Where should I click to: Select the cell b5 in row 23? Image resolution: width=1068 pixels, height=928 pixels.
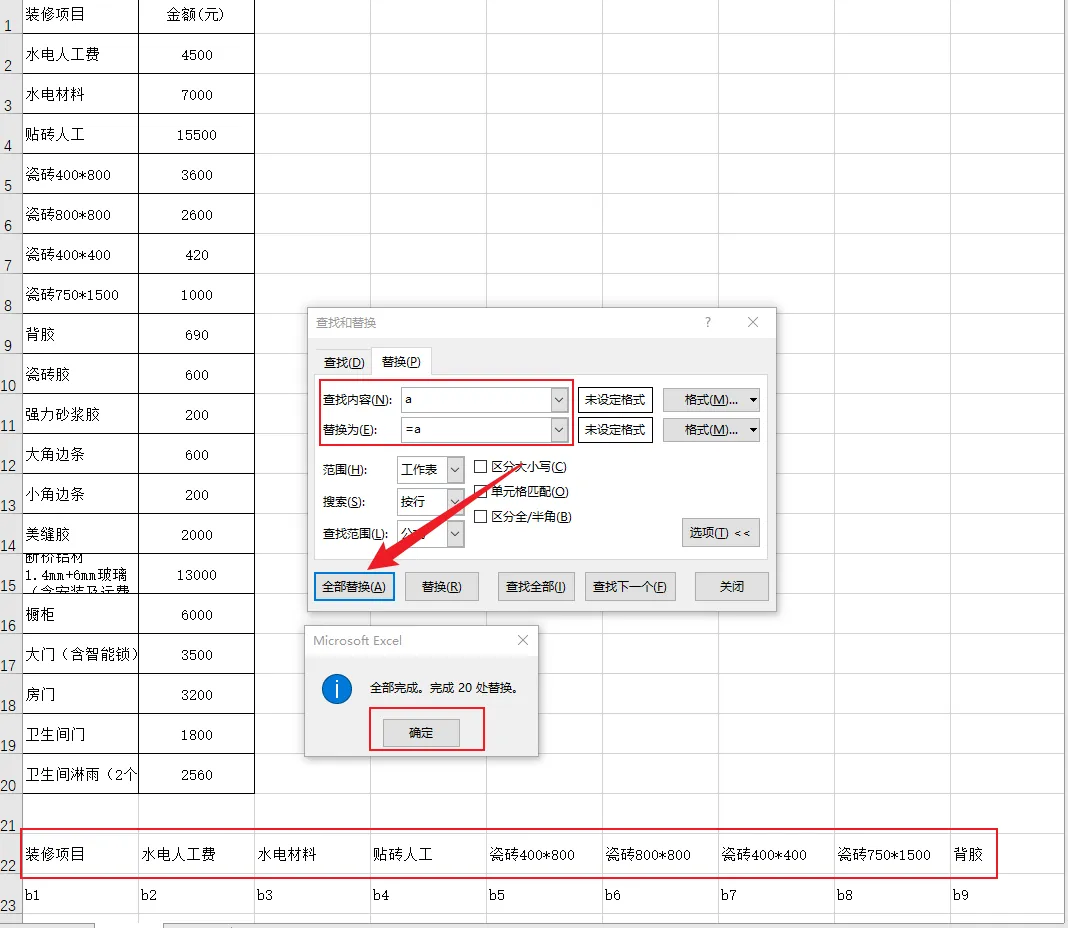pyautogui.click(x=544, y=895)
